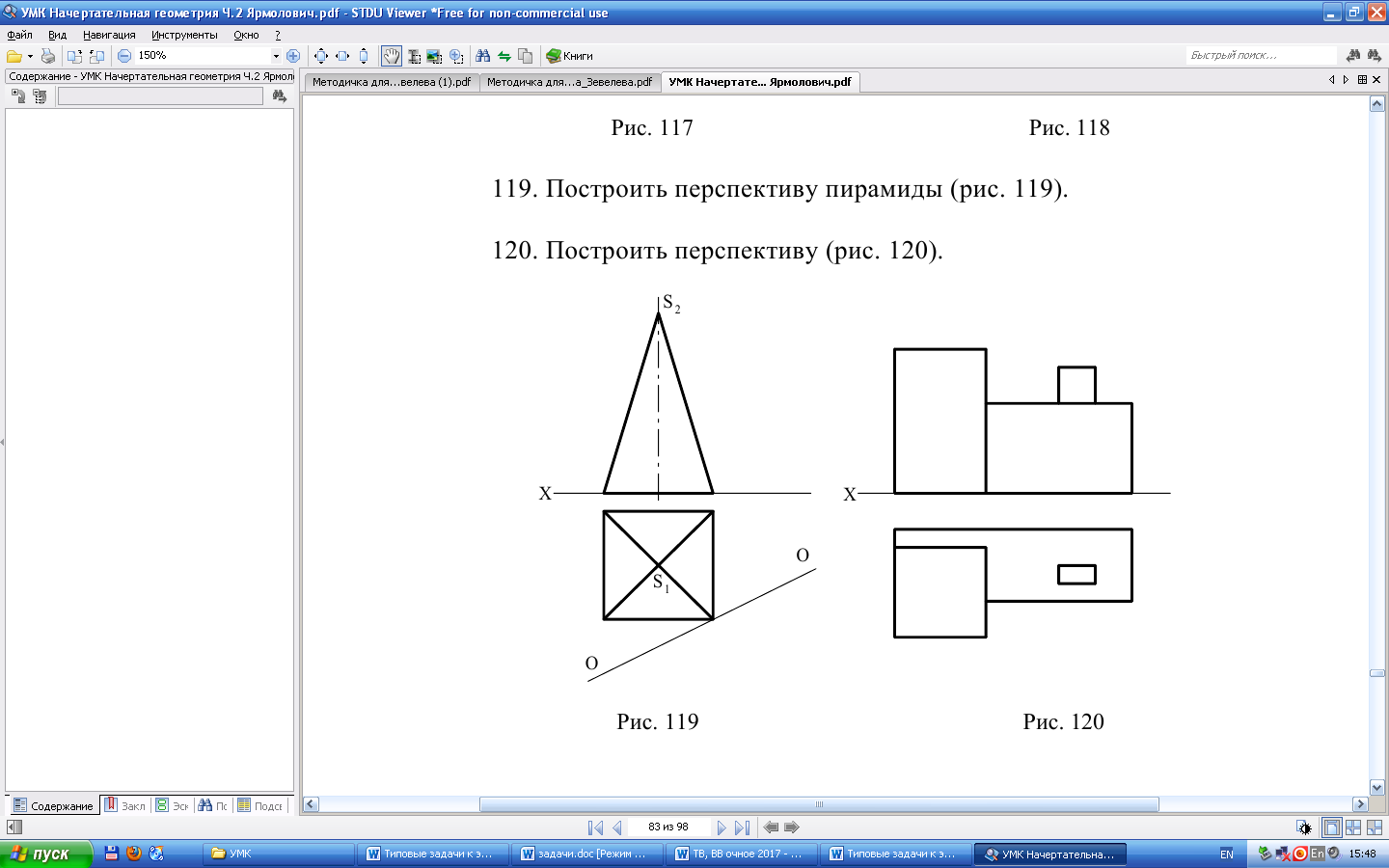This screenshot has width=1389, height=868.
Task: Open the Find binoculars tool in toolbar
Action: click(x=482, y=56)
